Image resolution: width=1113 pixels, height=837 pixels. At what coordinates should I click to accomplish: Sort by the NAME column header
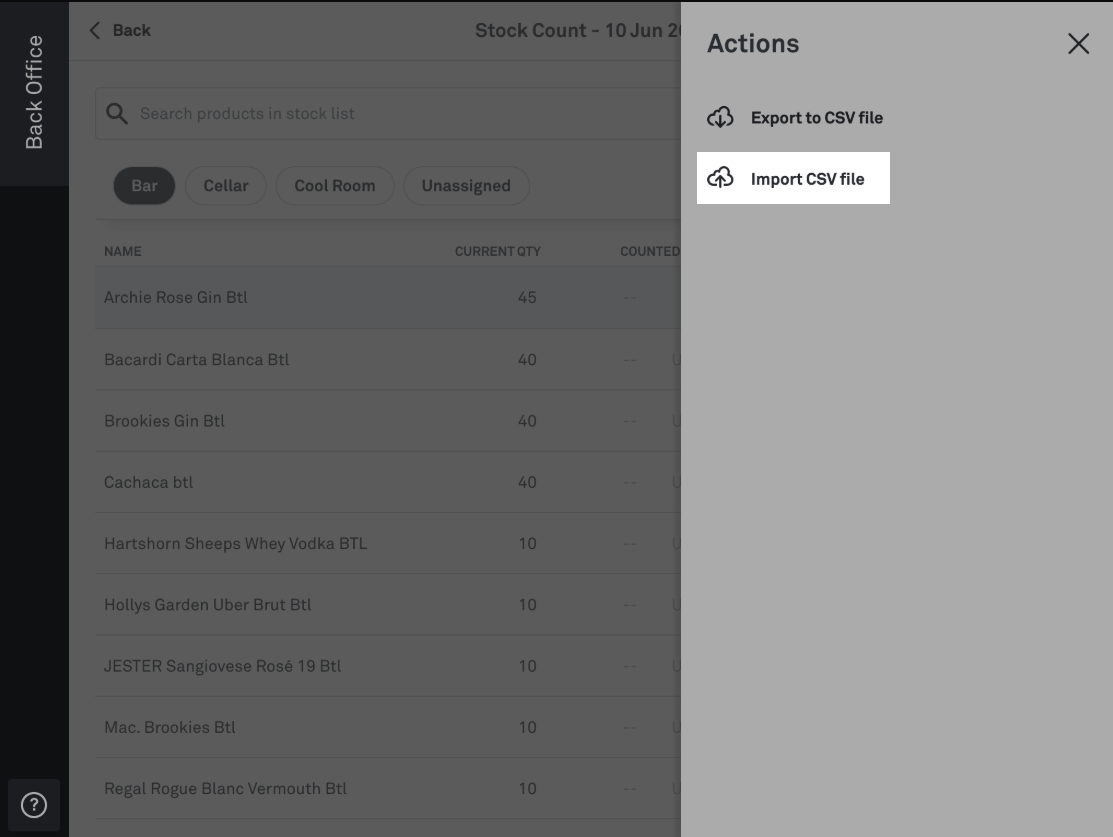[123, 251]
